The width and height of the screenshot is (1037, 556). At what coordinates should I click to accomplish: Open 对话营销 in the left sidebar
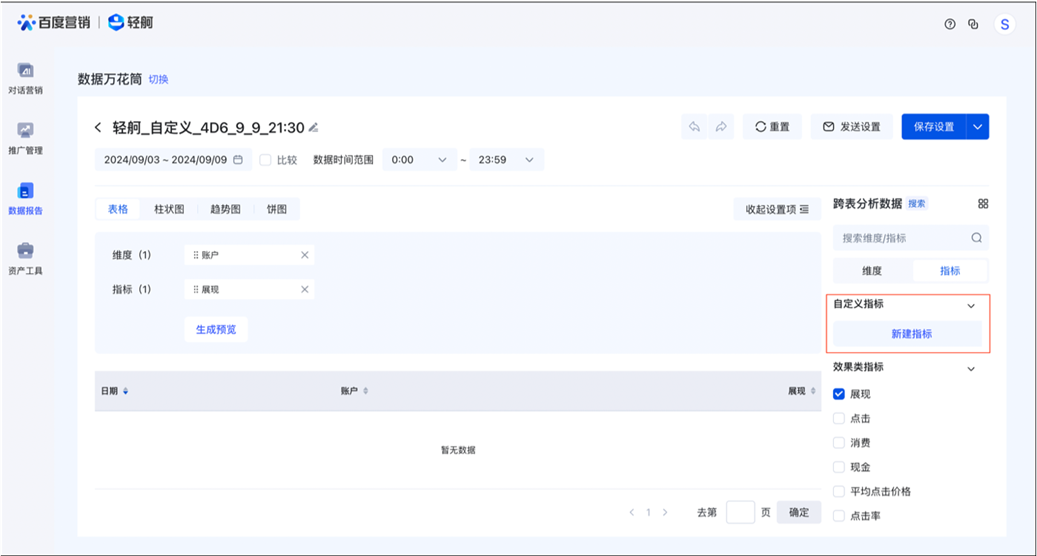point(25,78)
